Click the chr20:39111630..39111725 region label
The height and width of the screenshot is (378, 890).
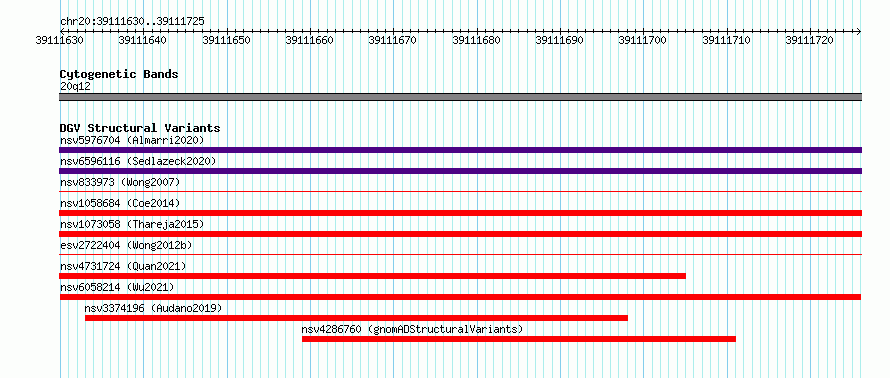132,22
